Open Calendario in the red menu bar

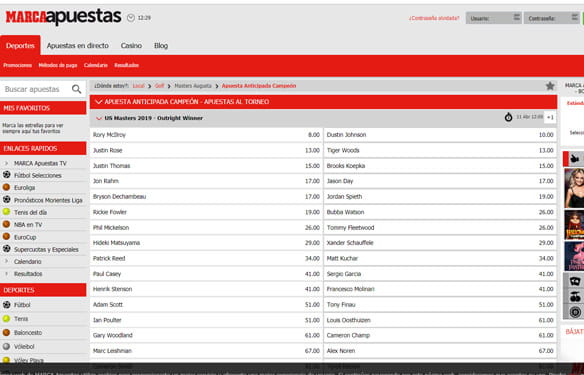click(x=96, y=65)
